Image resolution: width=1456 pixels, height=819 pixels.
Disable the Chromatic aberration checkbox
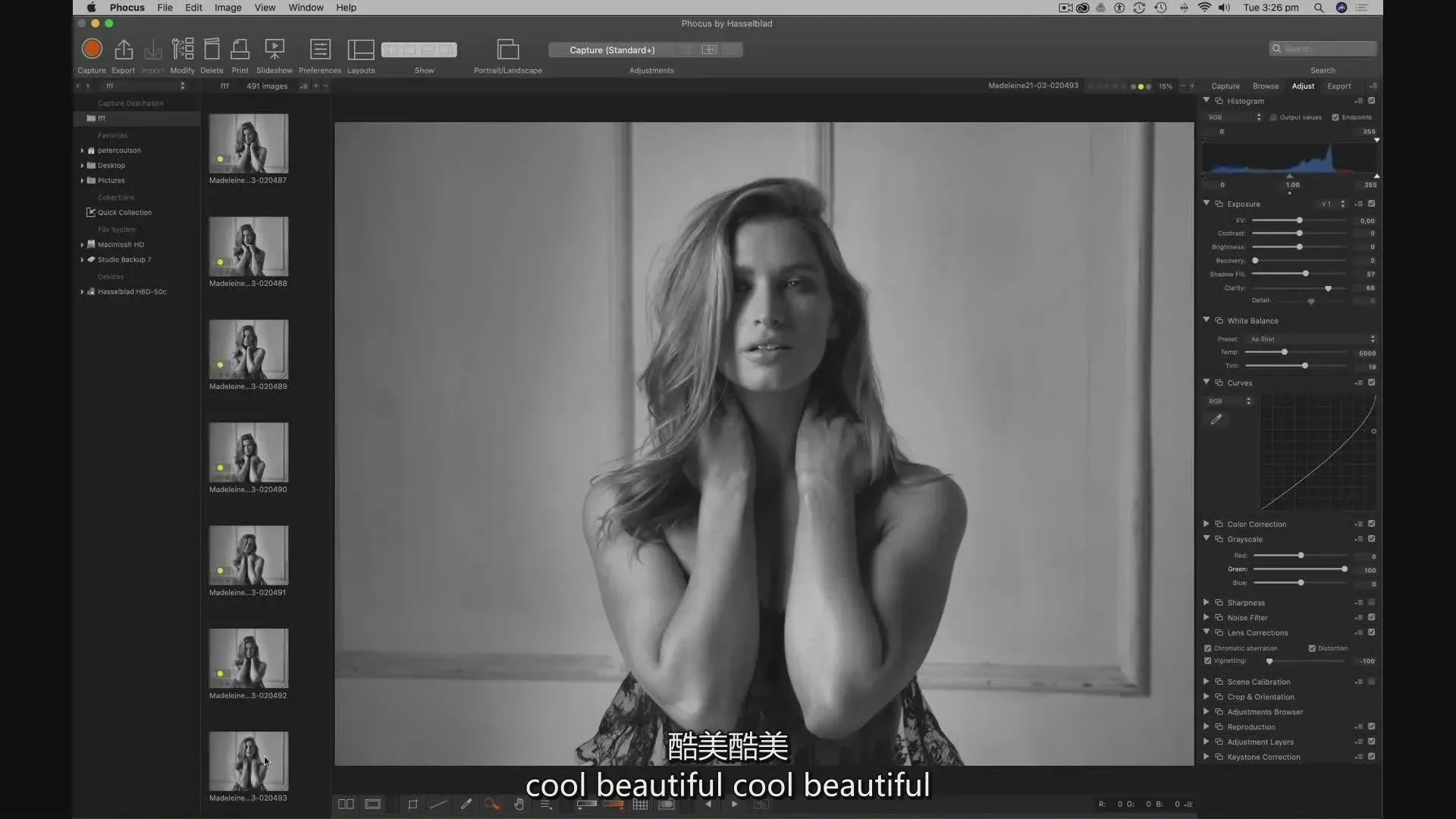(x=1208, y=648)
